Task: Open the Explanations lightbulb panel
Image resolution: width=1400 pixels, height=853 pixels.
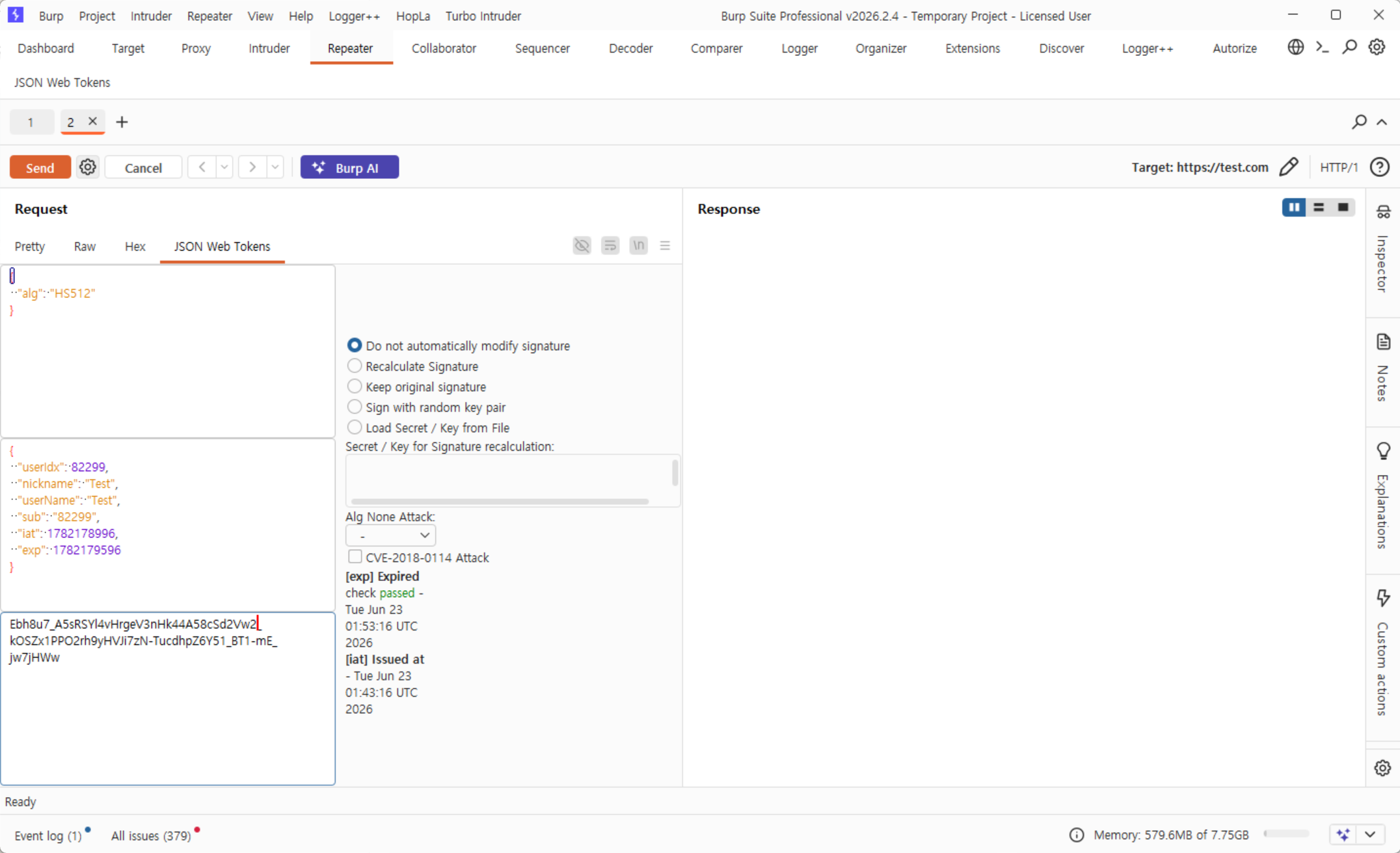Action: click(1383, 496)
